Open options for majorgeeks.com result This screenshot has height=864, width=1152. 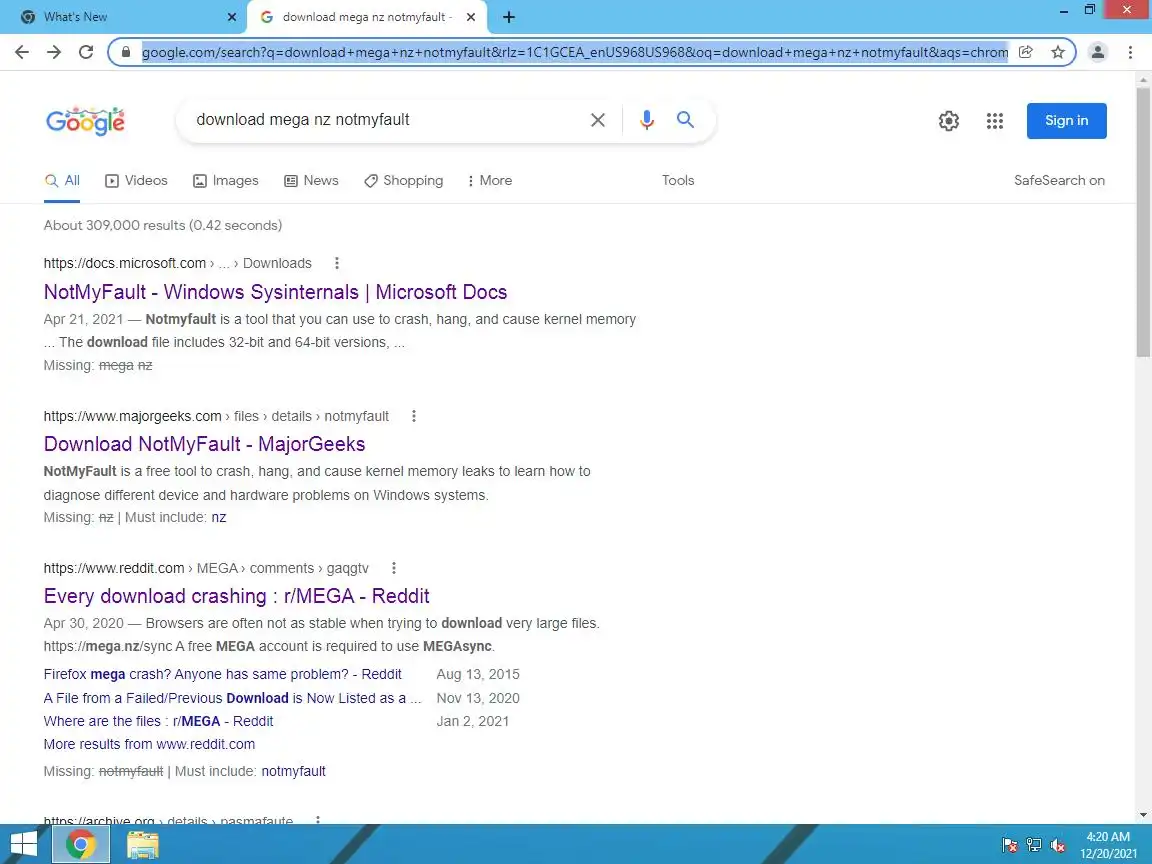click(x=414, y=416)
